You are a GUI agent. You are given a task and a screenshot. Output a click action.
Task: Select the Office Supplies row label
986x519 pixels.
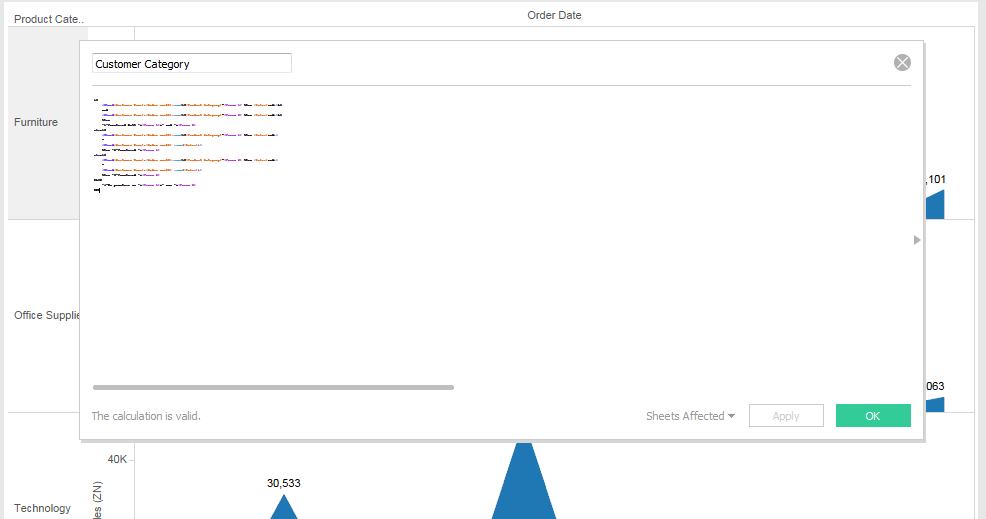click(47, 315)
